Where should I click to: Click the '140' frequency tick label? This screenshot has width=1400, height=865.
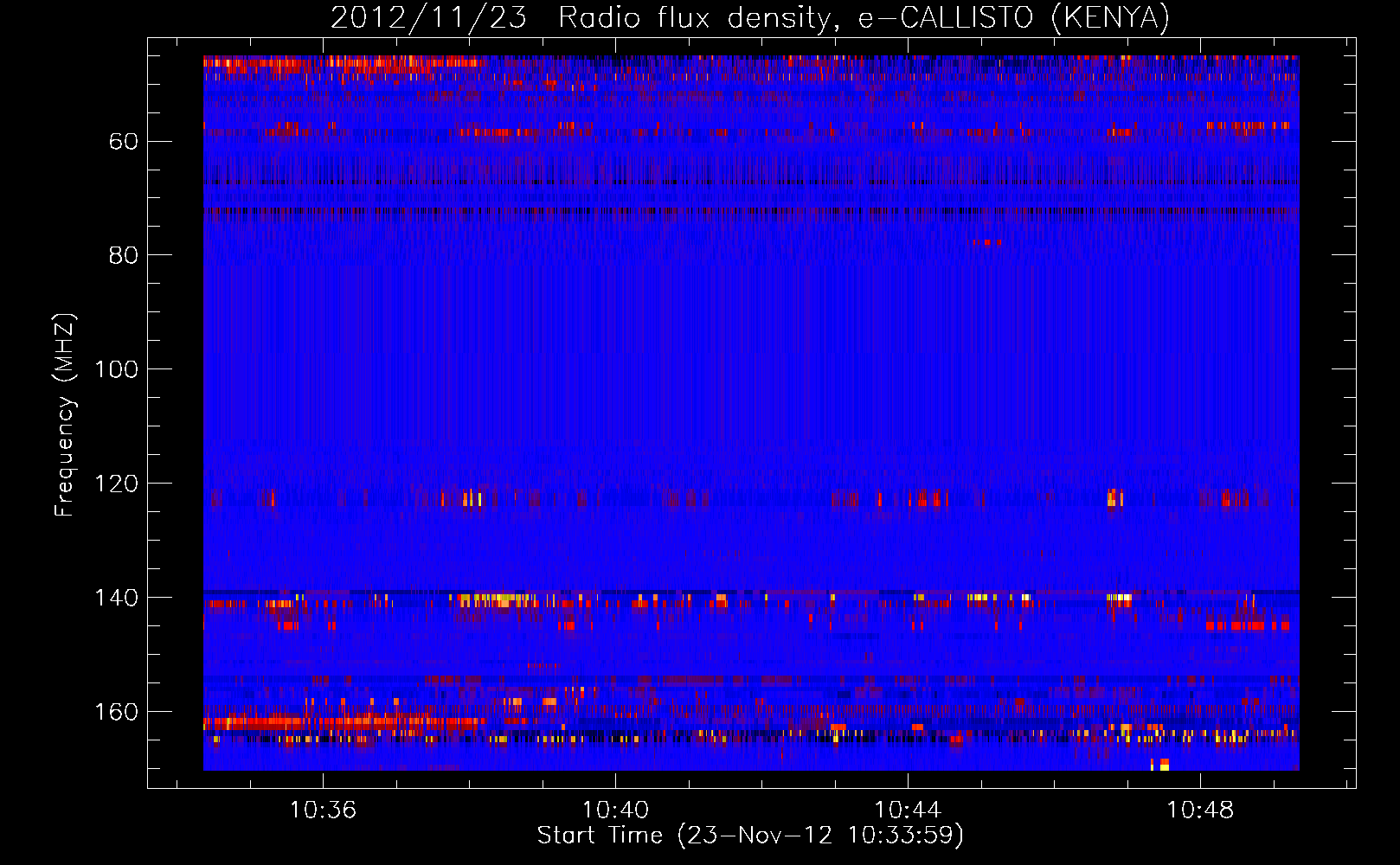click(117, 598)
